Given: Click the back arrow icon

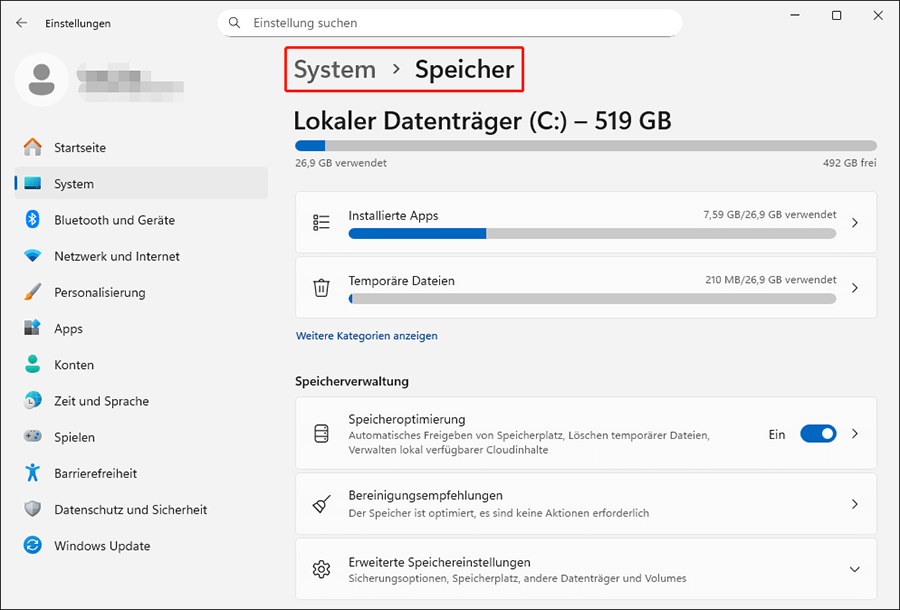Looking at the screenshot, I should [21, 23].
